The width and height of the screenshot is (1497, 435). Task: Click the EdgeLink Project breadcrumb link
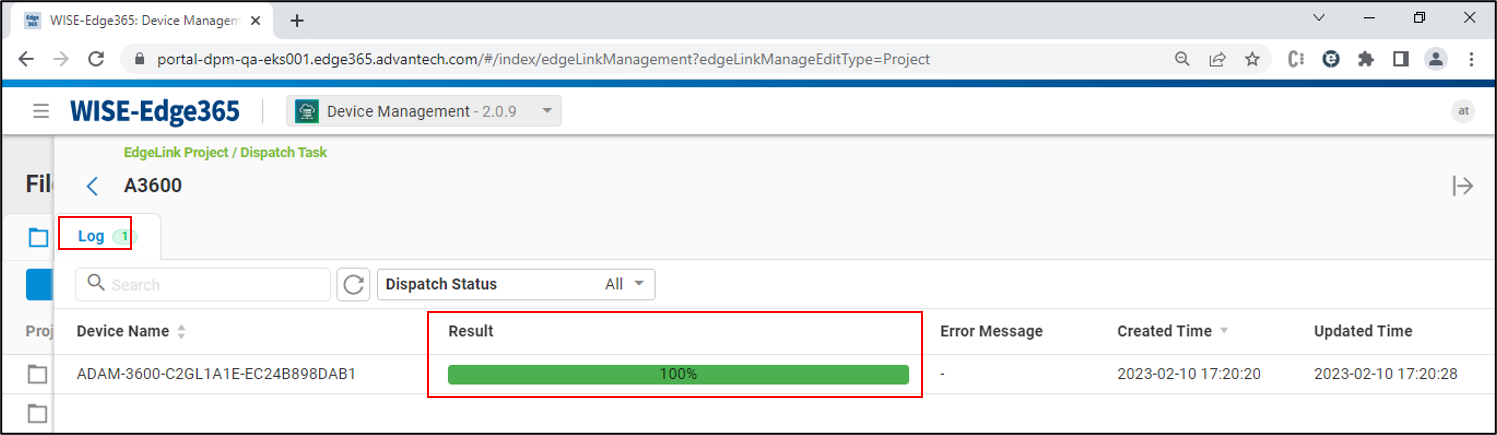click(176, 153)
